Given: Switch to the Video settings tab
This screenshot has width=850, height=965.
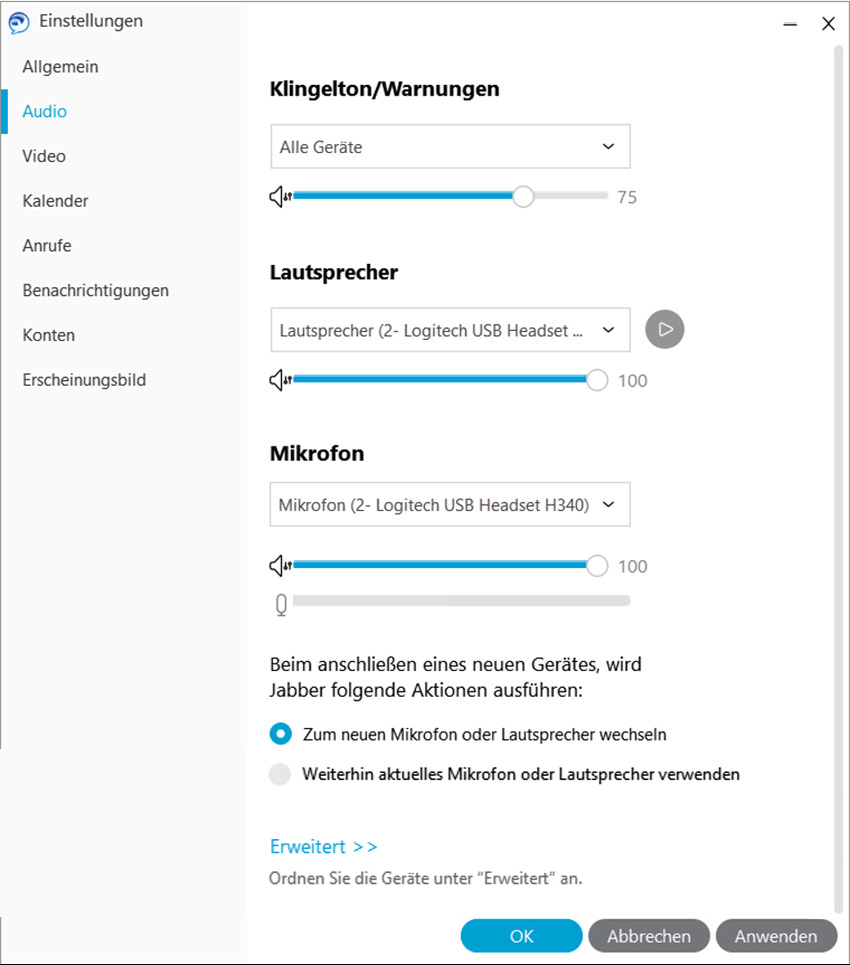Looking at the screenshot, I should click(44, 156).
